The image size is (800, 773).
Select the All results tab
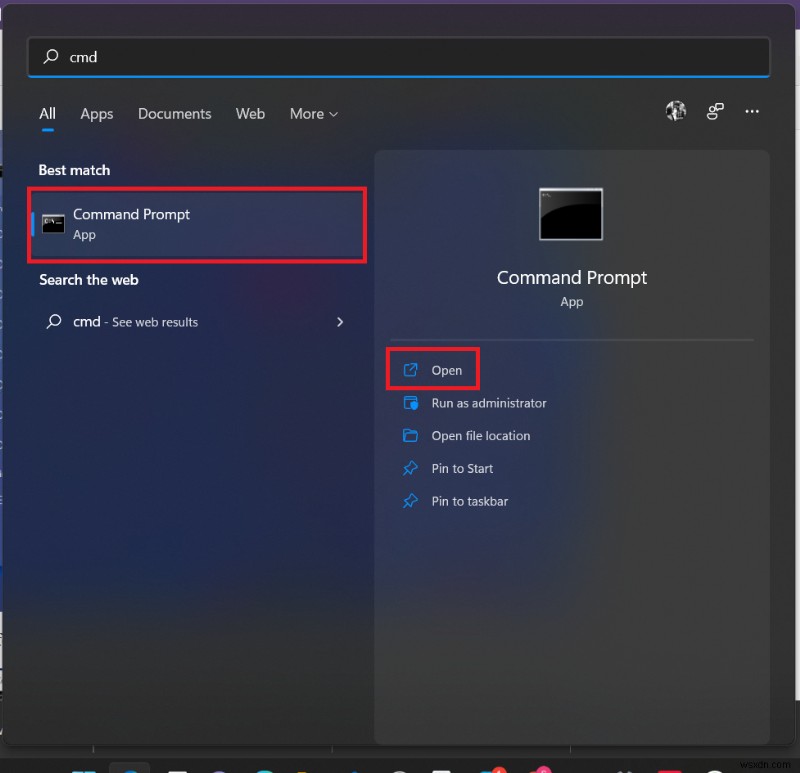click(x=47, y=114)
